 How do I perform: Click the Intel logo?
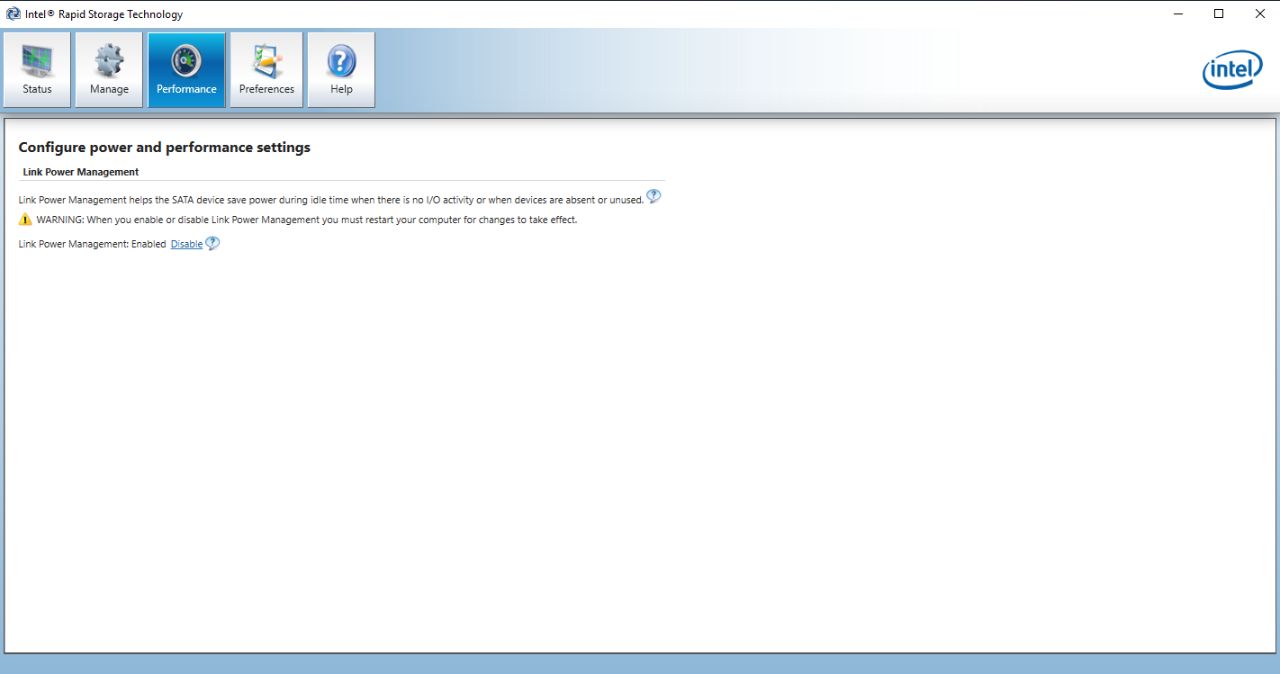point(1232,69)
